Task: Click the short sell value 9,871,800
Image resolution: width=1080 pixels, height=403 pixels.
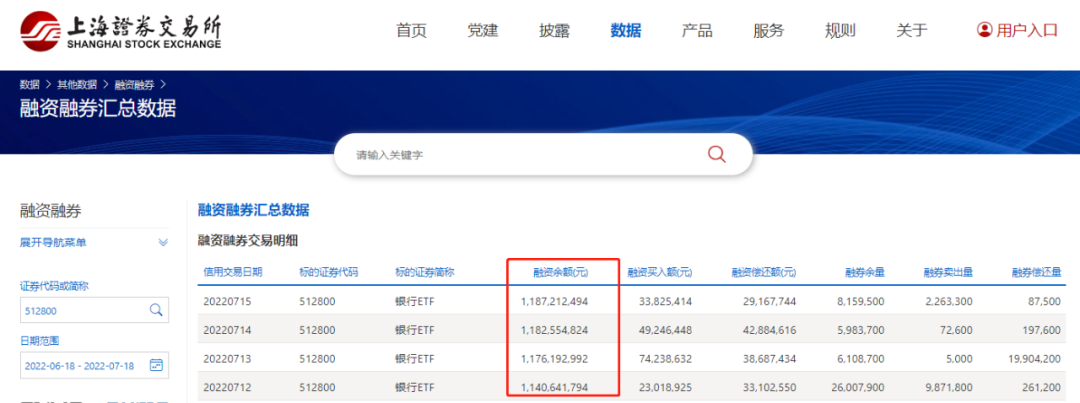Action: tap(950, 387)
